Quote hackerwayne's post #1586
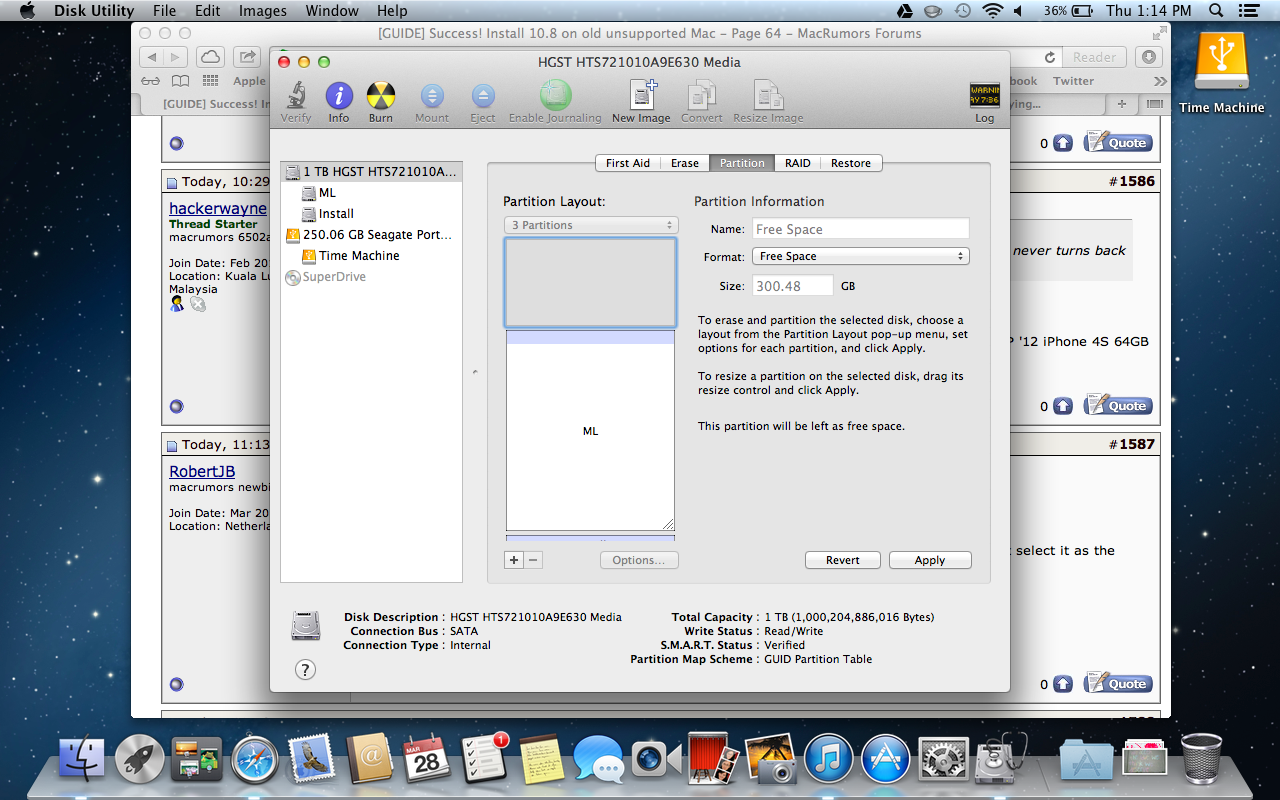Viewport: 1280px width, 800px height. [1118, 406]
